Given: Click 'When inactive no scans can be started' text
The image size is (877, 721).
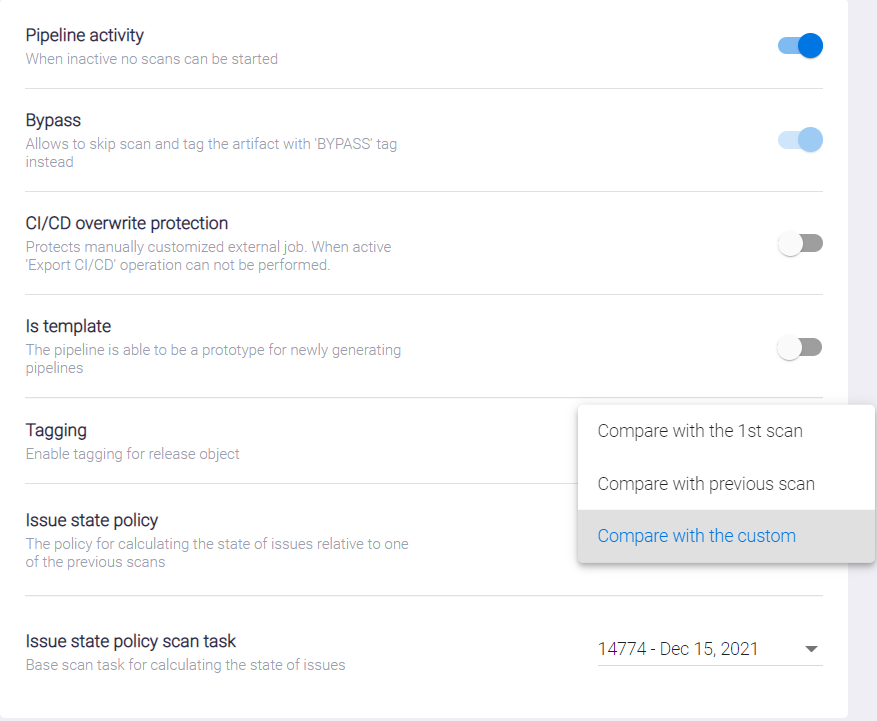Looking at the screenshot, I should pos(152,59).
